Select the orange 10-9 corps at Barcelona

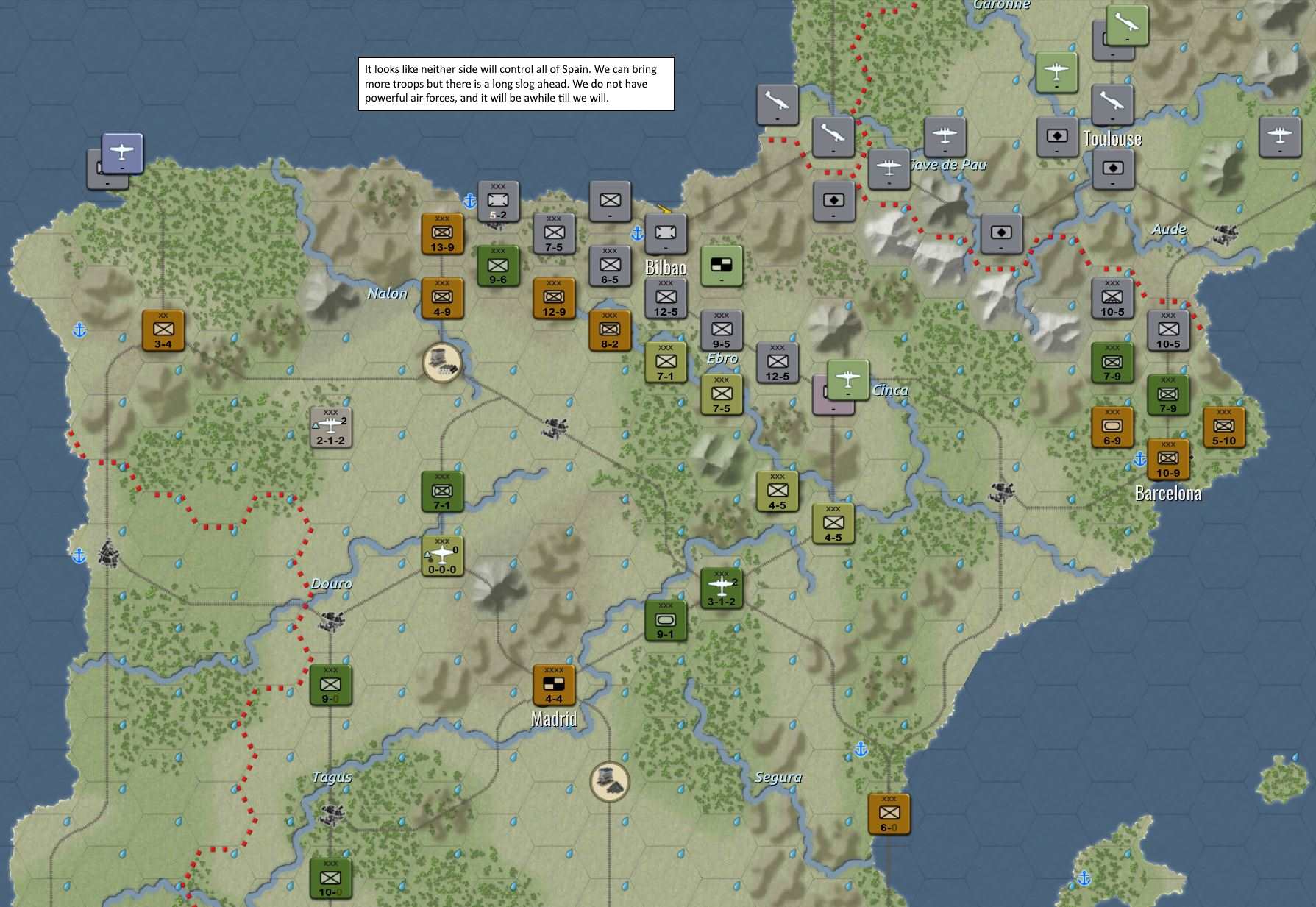[x=1168, y=460]
